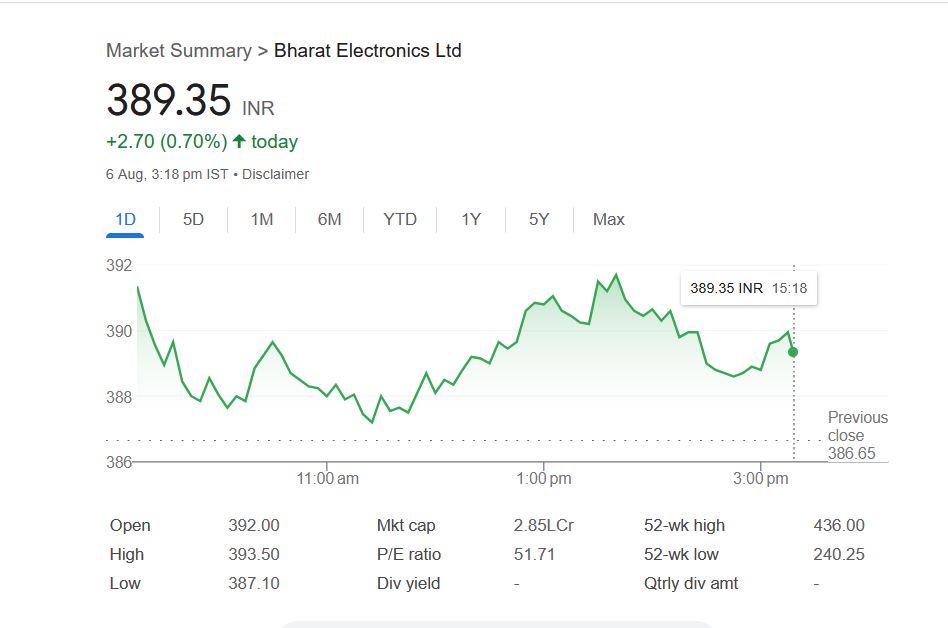Click the 1:00 pm axis label
Viewport: 948px width, 628px height.
[x=544, y=479]
